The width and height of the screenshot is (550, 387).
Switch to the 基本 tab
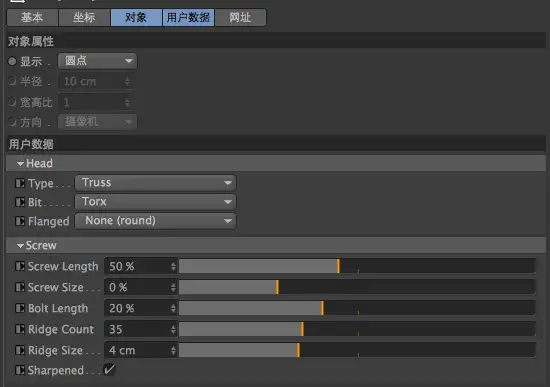click(32, 18)
